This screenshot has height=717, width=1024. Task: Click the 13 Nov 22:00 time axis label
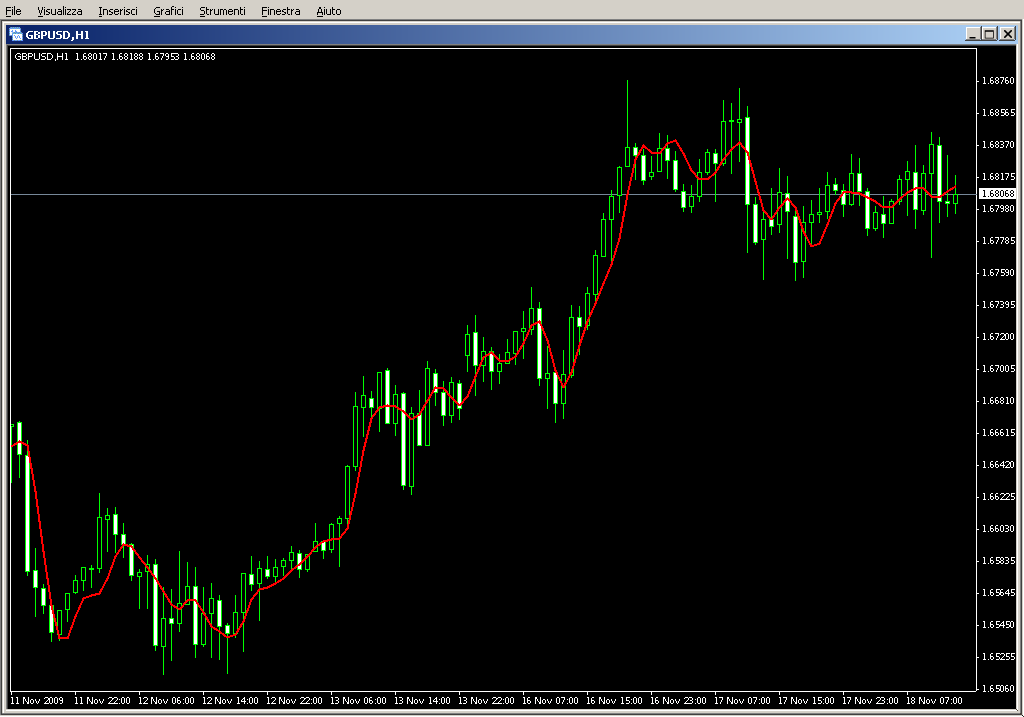point(486,701)
